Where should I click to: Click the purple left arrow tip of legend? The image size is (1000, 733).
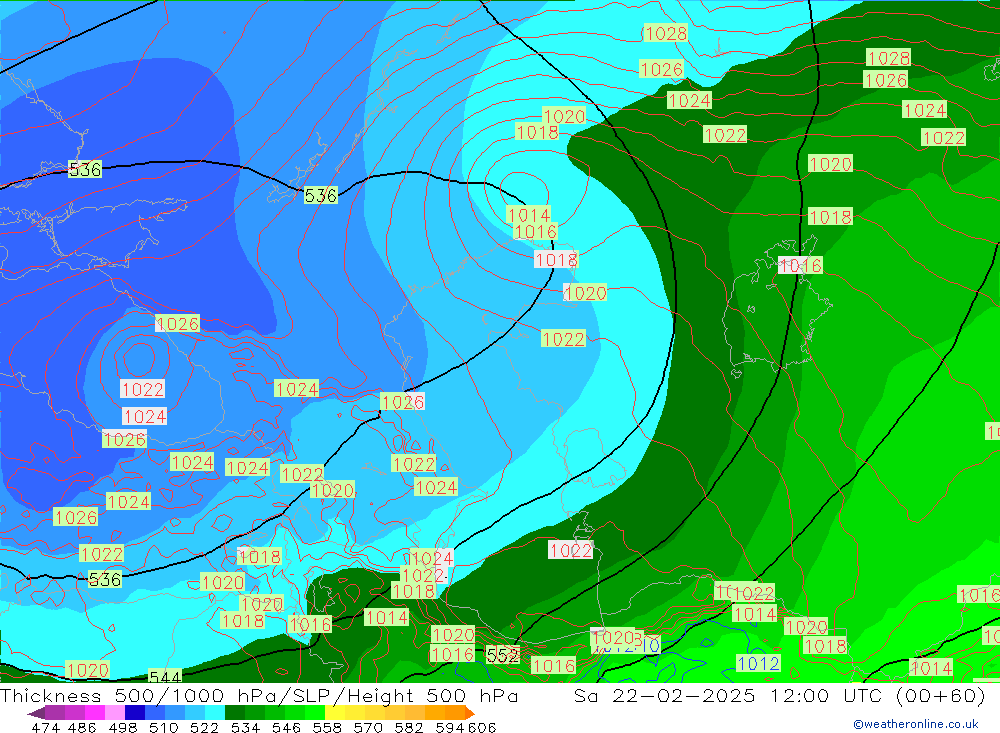(x=36, y=714)
